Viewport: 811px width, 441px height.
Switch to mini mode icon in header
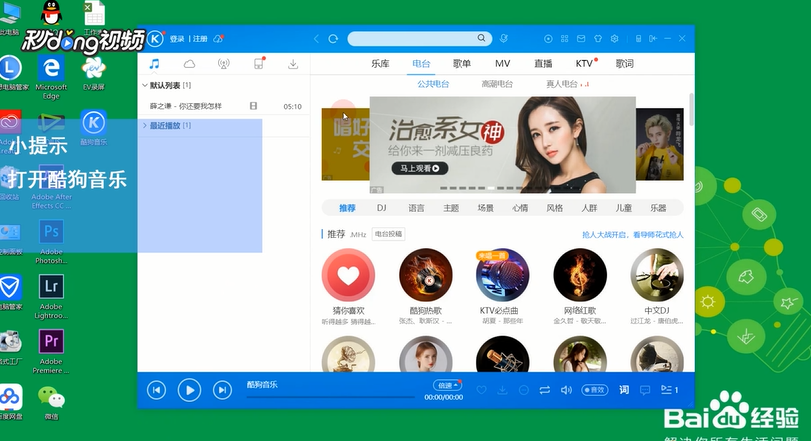653,39
